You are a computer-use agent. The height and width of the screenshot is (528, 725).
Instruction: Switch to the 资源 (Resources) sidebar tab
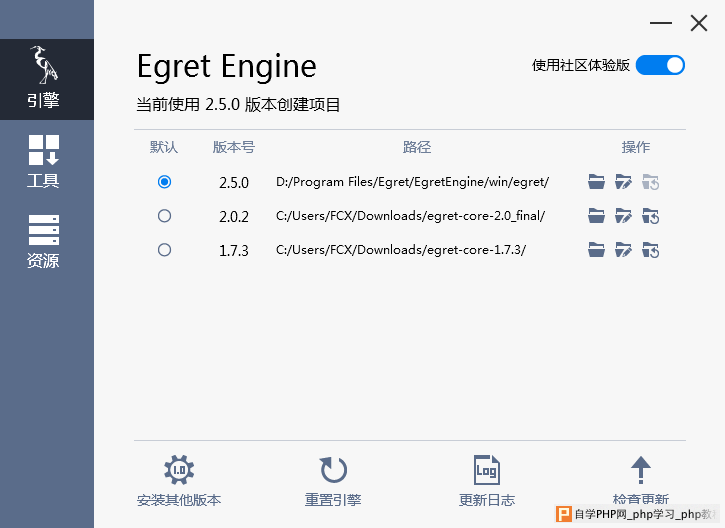point(43,241)
